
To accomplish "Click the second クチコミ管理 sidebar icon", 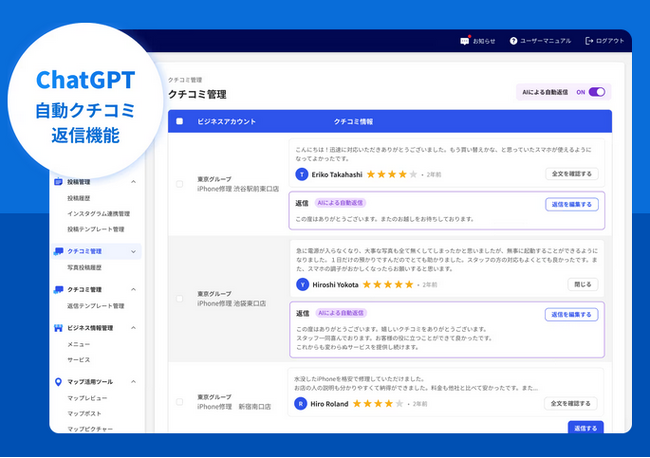I will [x=58, y=289].
